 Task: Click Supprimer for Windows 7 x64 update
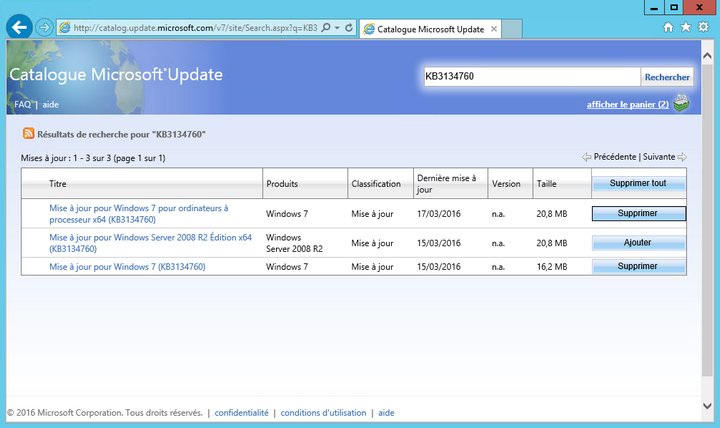pos(638,213)
